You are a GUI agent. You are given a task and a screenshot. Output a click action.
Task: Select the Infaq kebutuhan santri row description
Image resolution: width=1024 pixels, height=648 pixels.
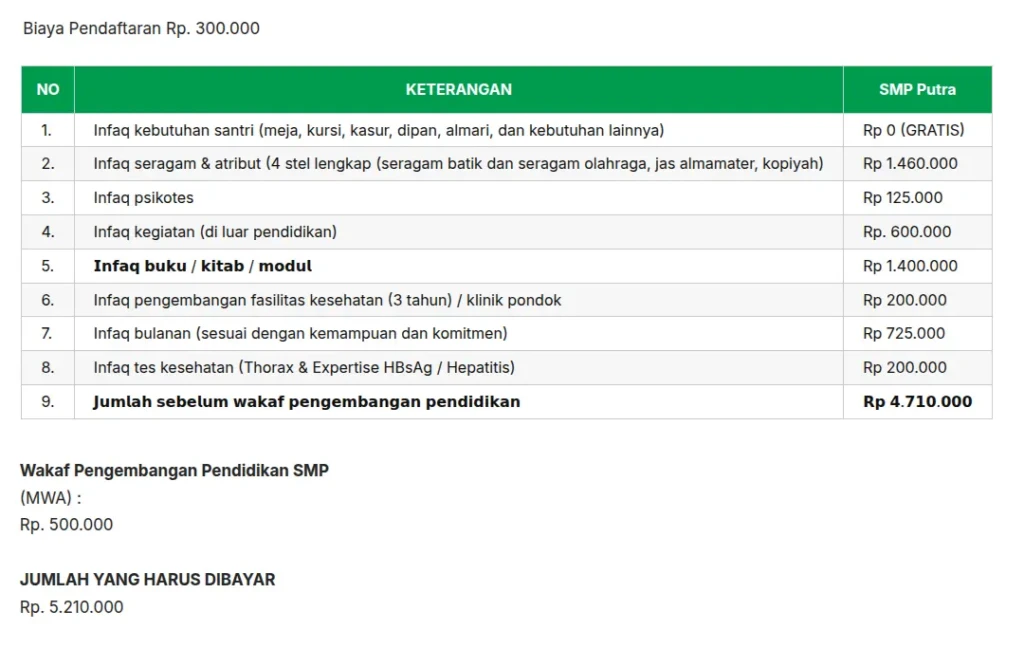coord(378,130)
